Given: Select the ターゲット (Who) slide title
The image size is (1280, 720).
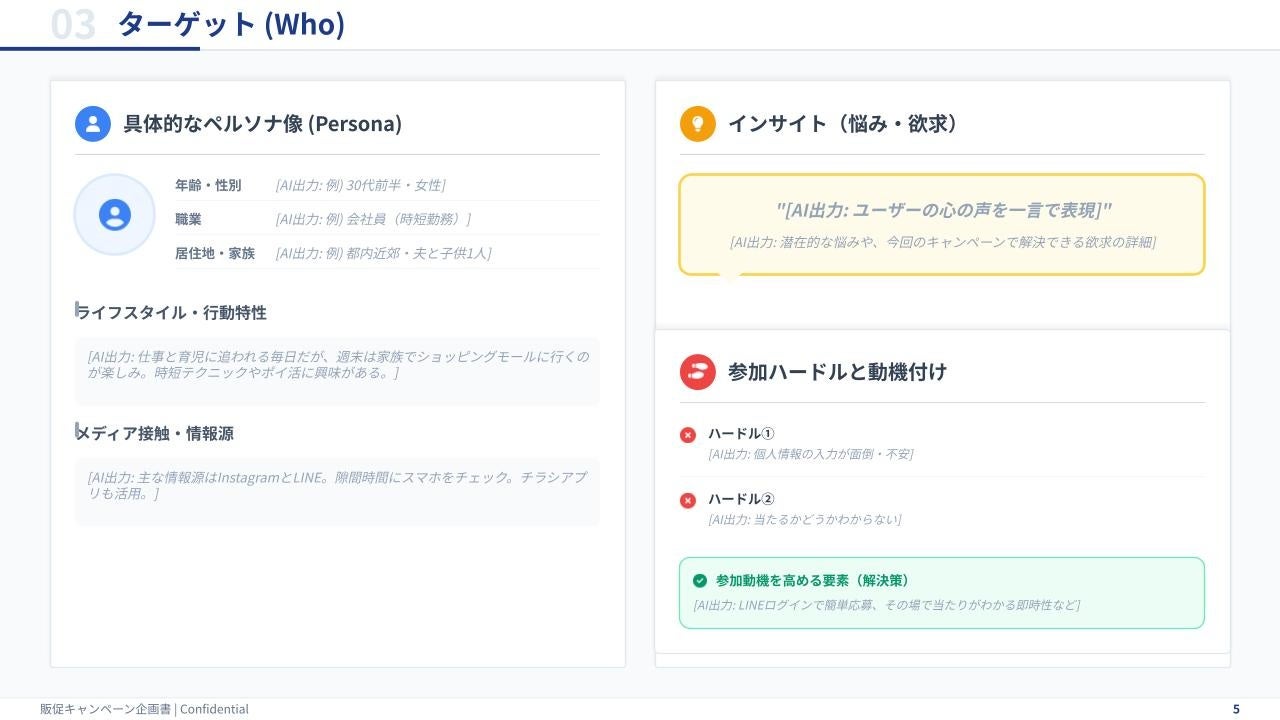Looking at the screenshot, I should pos(231,24).
